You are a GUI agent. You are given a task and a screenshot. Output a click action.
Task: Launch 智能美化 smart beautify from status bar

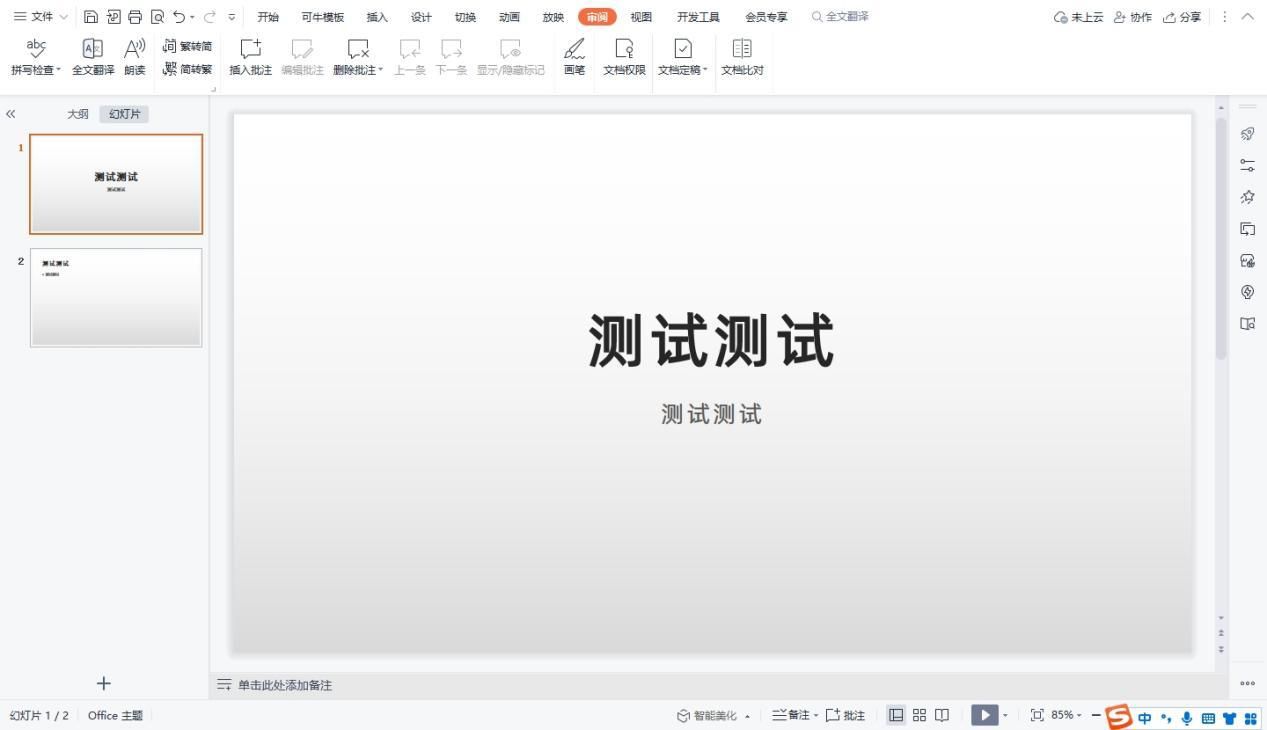(x=712, y=715)
